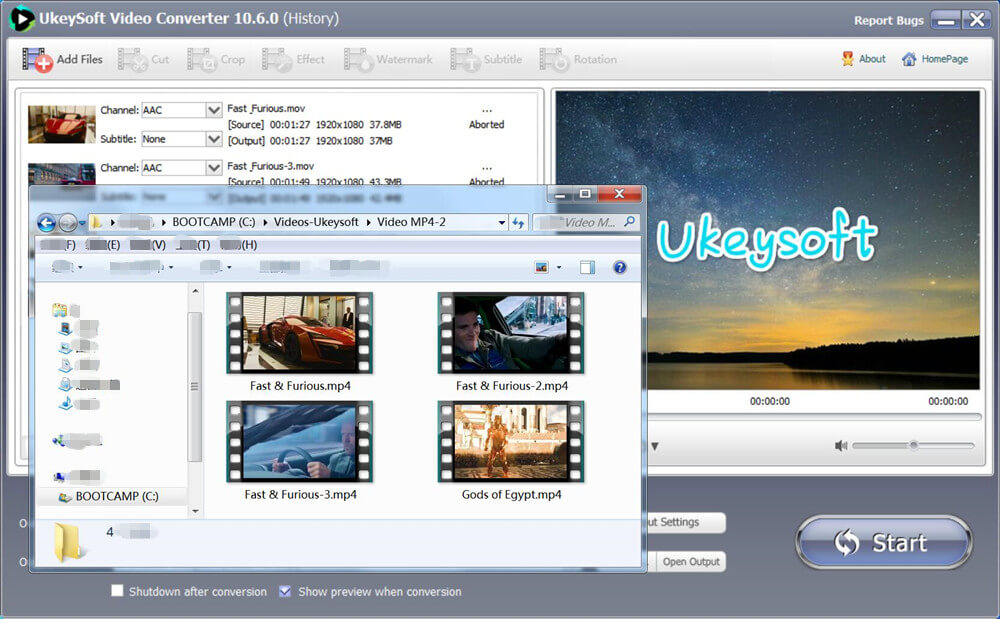Click the preview playback progress bar
This screenshot has height=619, width=1000.
pyautogui.click(x=814, y=417)
